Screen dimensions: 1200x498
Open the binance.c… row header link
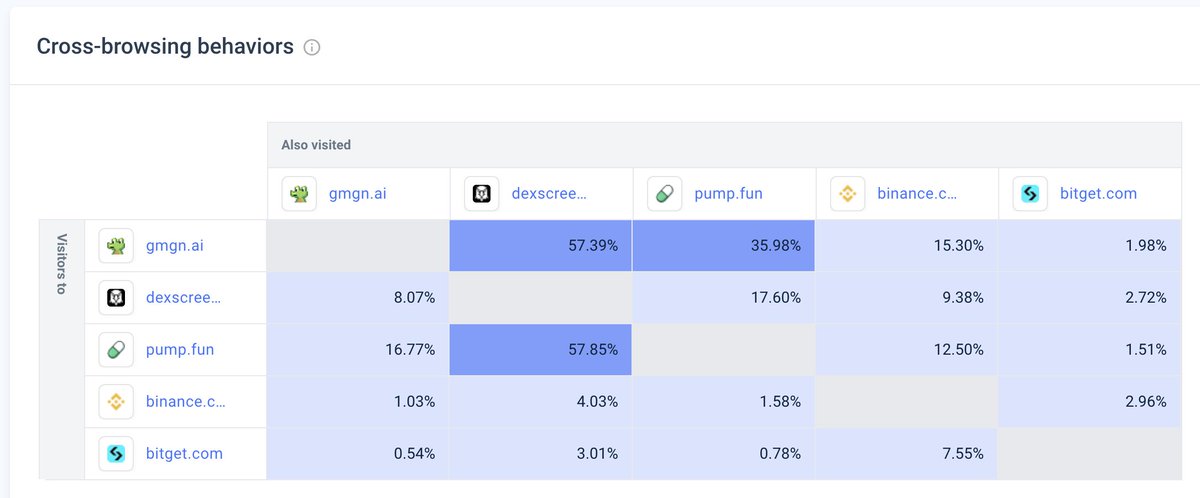pos(185,402)
